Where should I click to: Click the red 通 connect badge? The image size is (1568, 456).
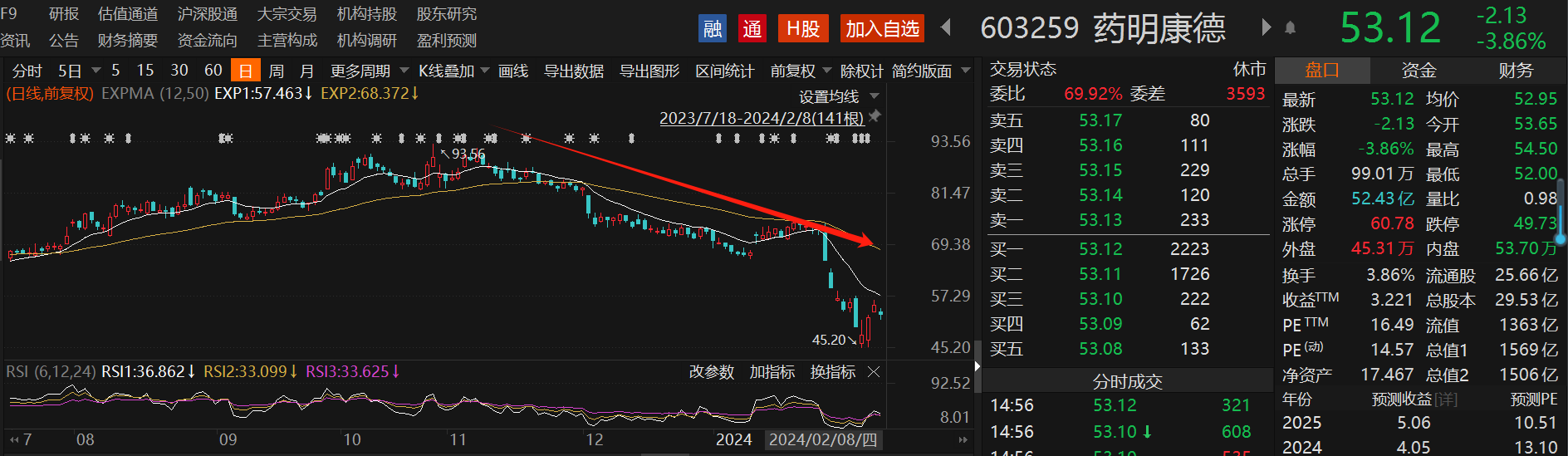pos(752,29)
